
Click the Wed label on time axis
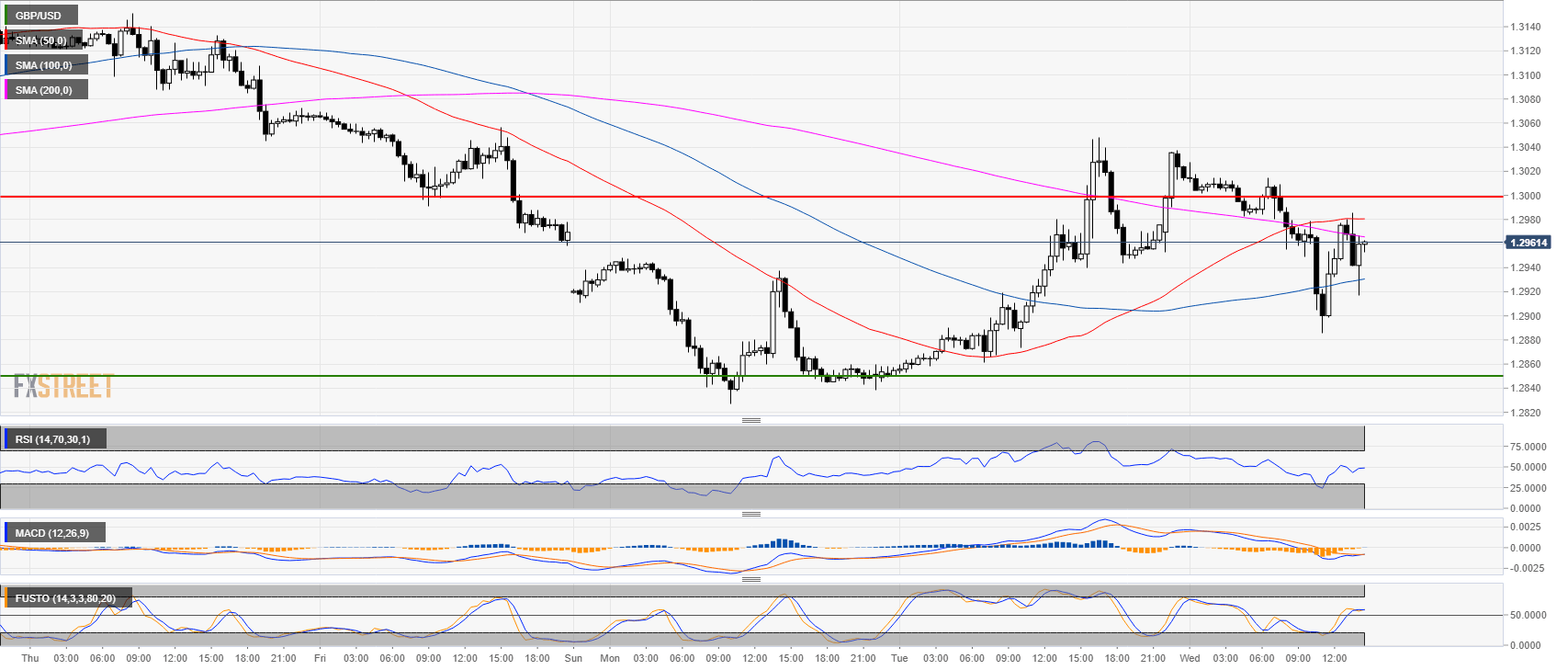[x=1190, y=658]
